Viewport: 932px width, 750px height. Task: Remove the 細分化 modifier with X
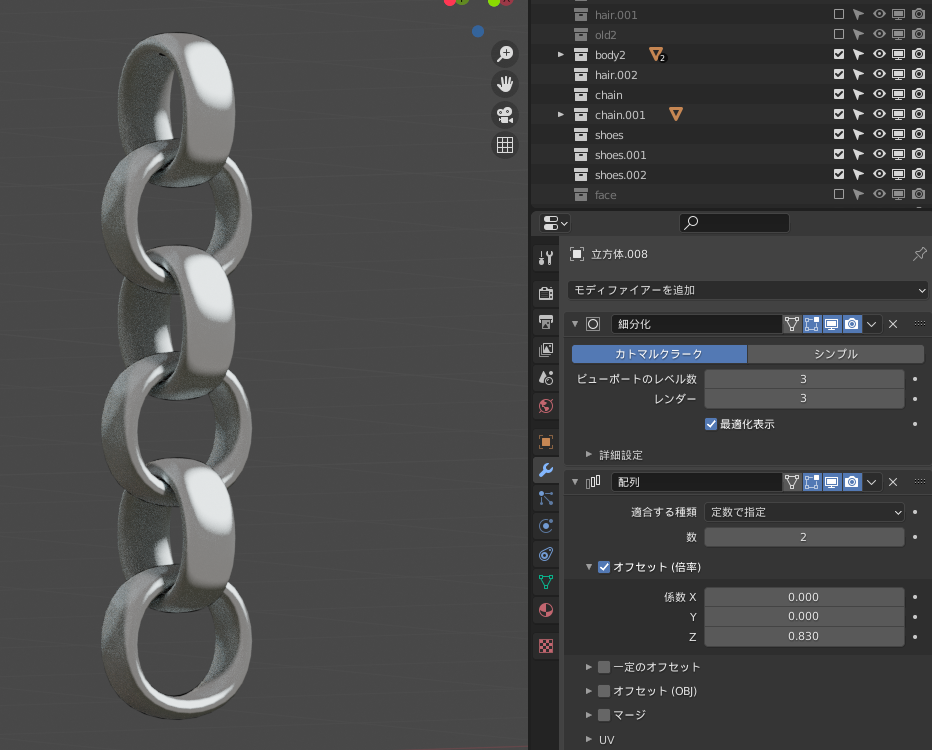click(x=893, y=324)
